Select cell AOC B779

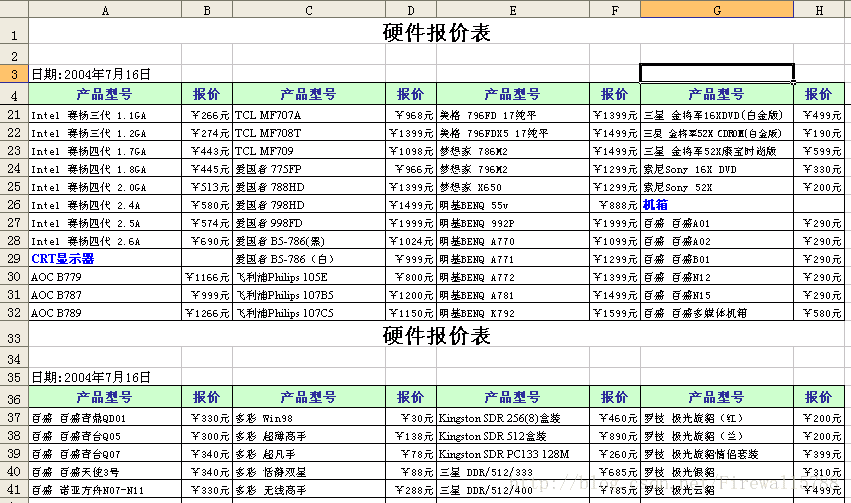click(x=105, y=277)
